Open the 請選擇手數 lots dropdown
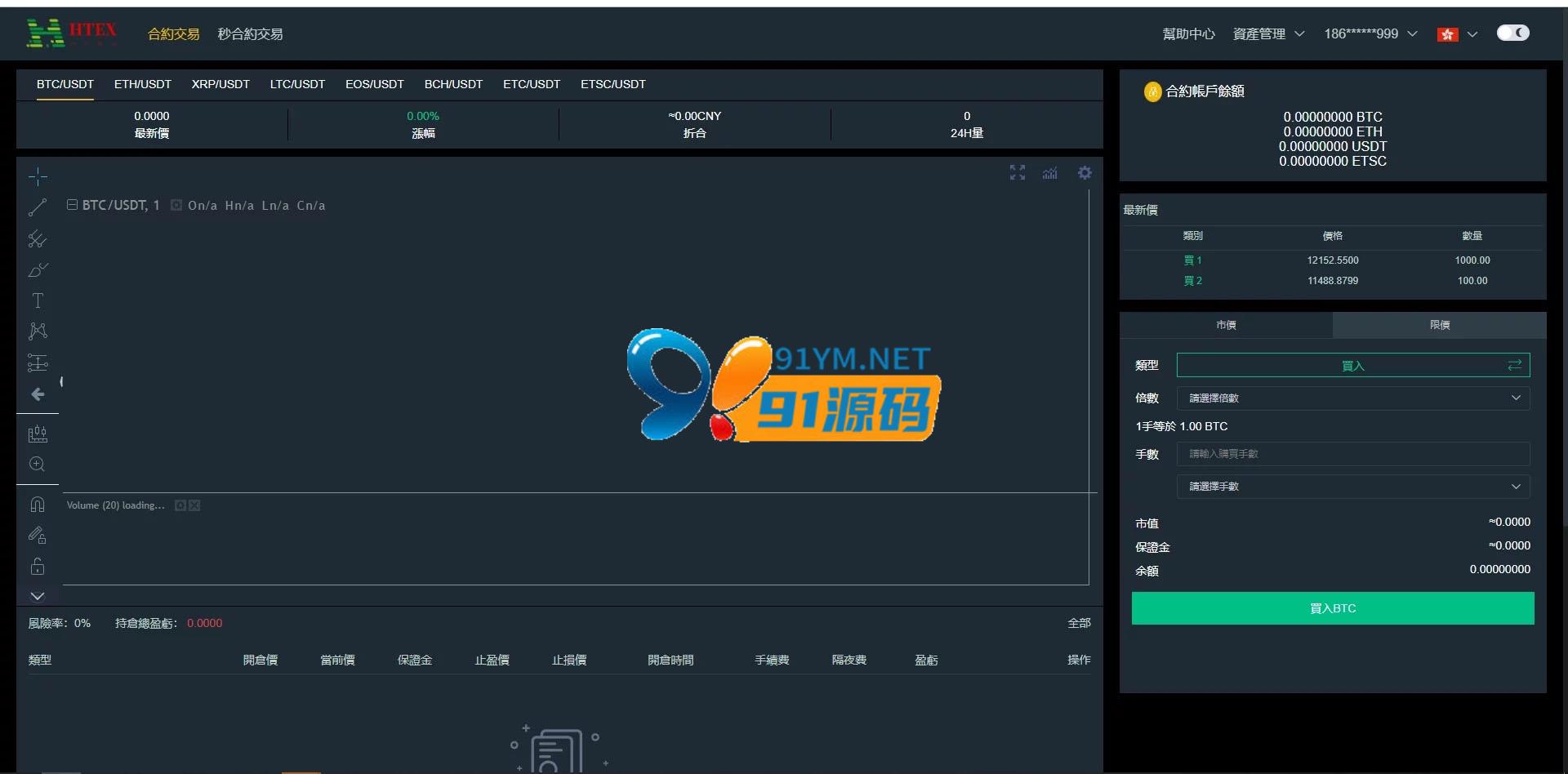 (x=1353, y=487)
